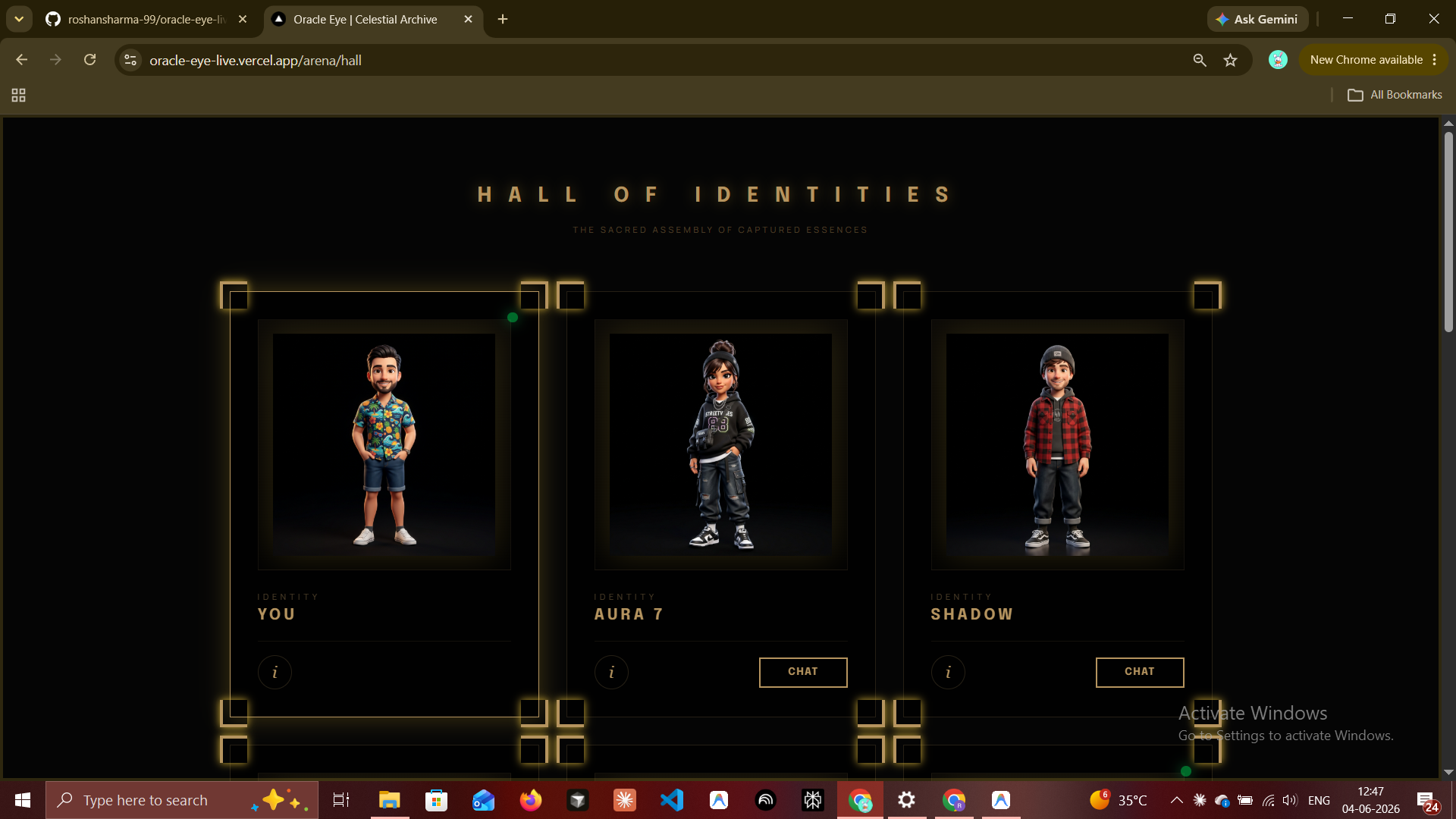Close the Oracle Eye tab
1456x819 pixels.
coord(468,19)
